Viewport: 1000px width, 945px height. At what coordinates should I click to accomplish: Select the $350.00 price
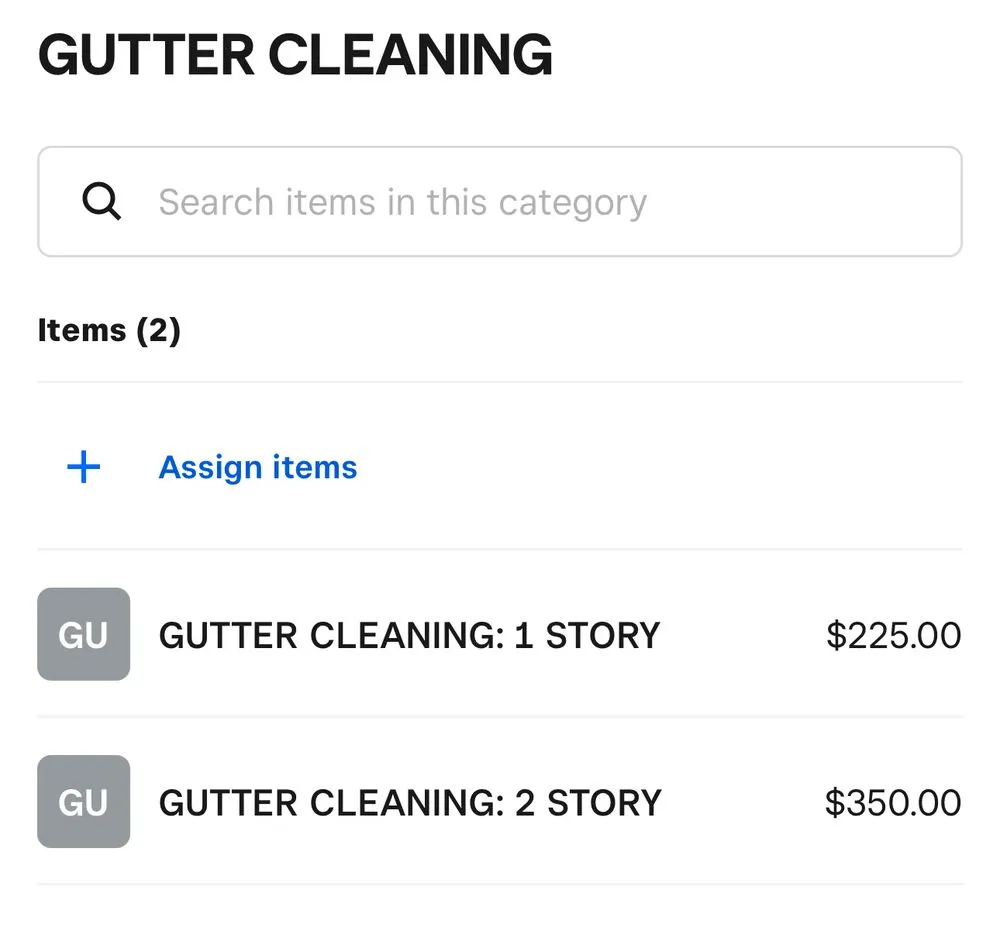coord(893,802)
